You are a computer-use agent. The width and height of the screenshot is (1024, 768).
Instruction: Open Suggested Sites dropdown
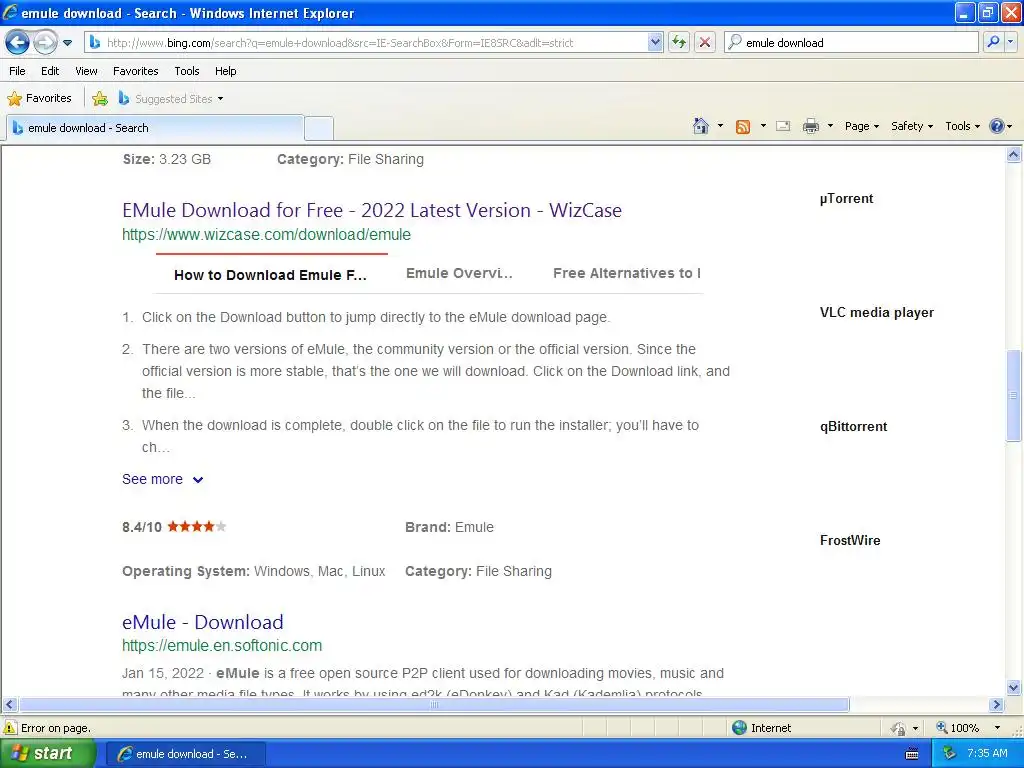pos(171,99)
